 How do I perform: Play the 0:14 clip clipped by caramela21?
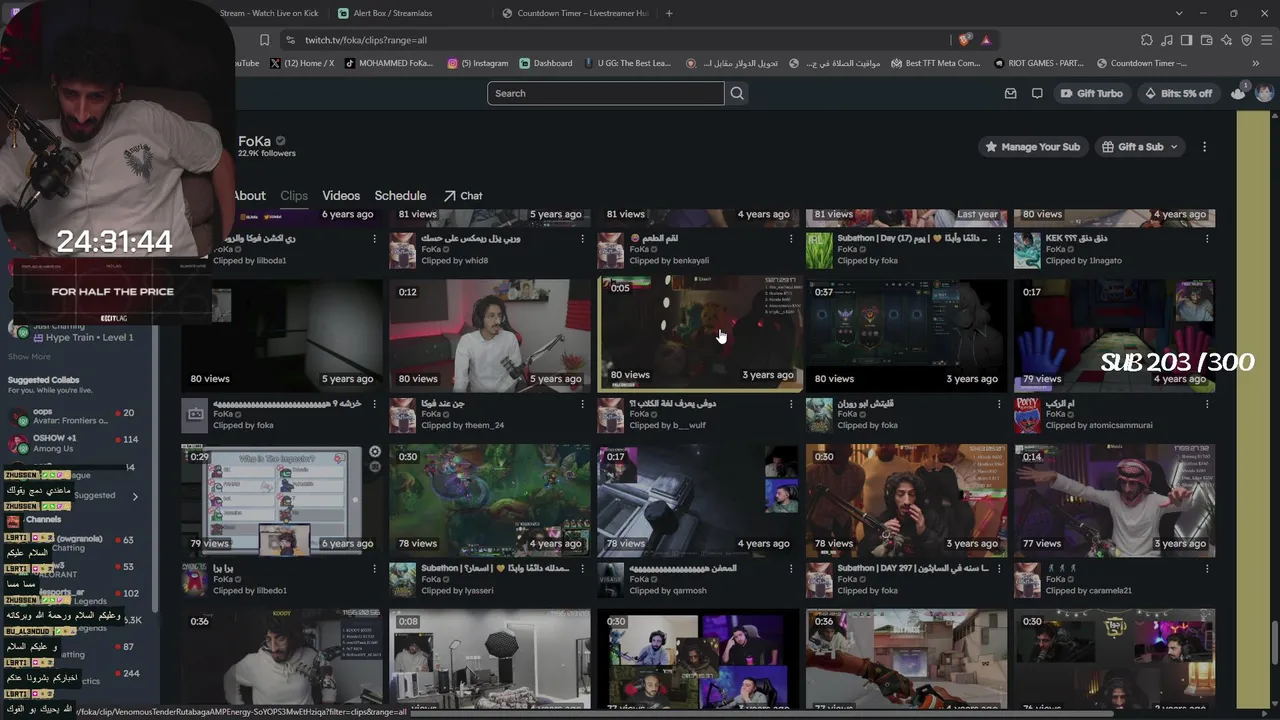(x=1114, y=500)
